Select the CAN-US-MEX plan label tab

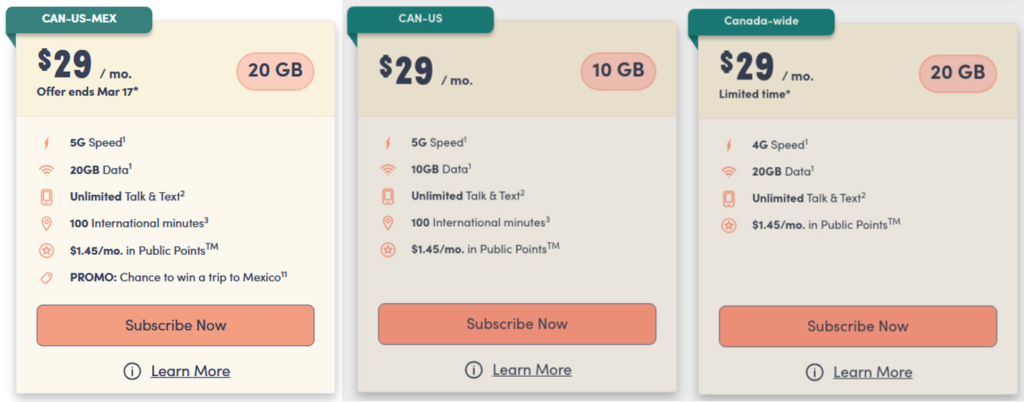click(x=82, y=19)
